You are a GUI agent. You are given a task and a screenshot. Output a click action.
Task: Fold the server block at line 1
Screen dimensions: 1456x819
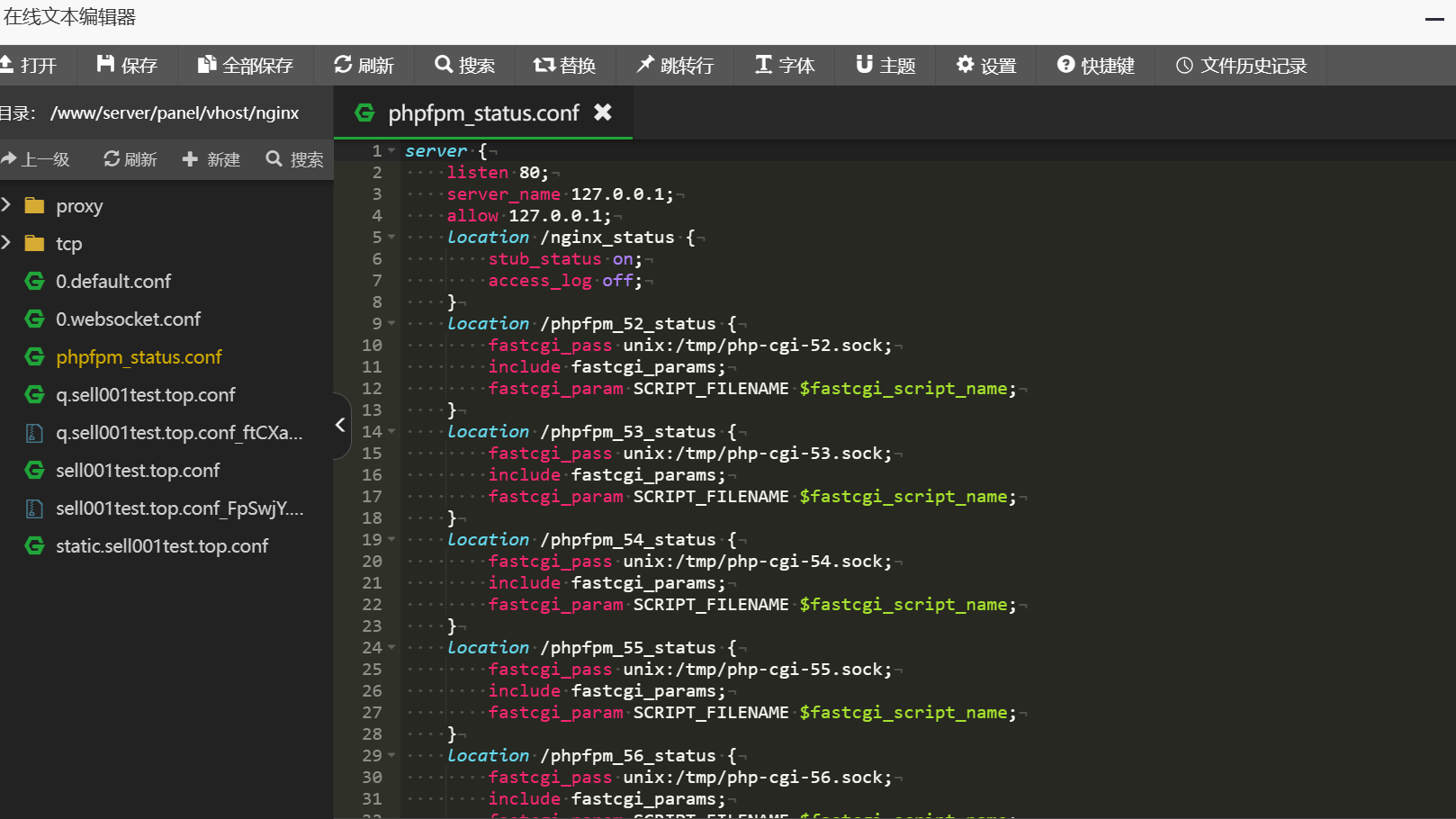391,151
